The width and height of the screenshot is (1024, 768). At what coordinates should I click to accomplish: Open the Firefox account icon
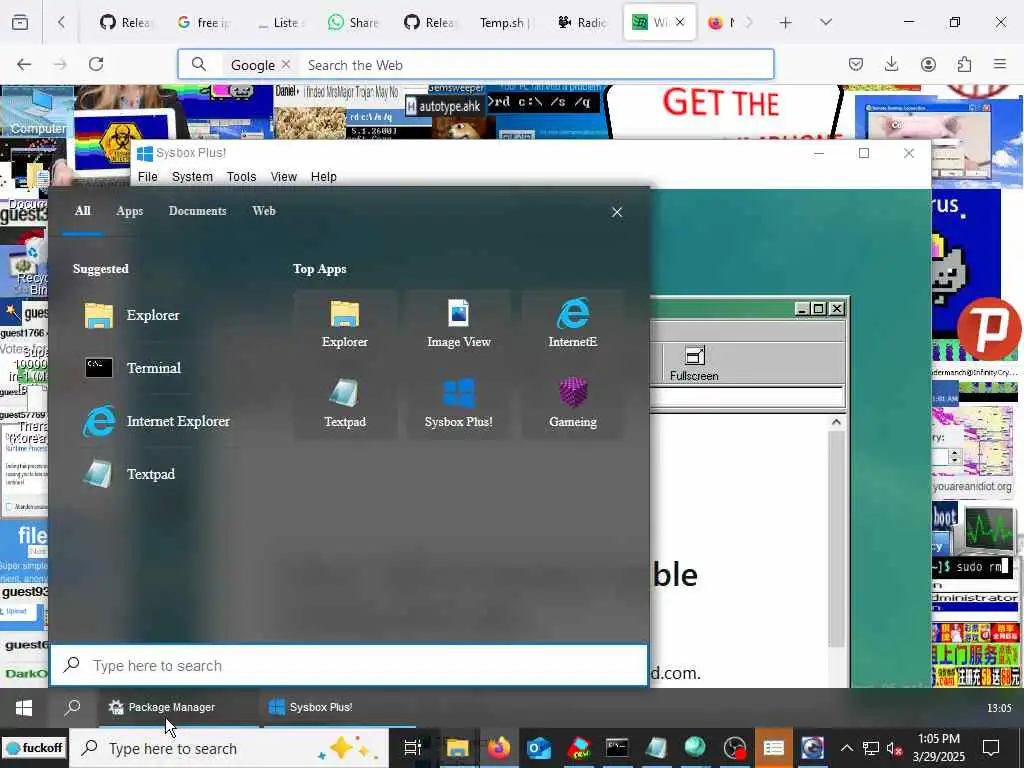coord(928,64)
